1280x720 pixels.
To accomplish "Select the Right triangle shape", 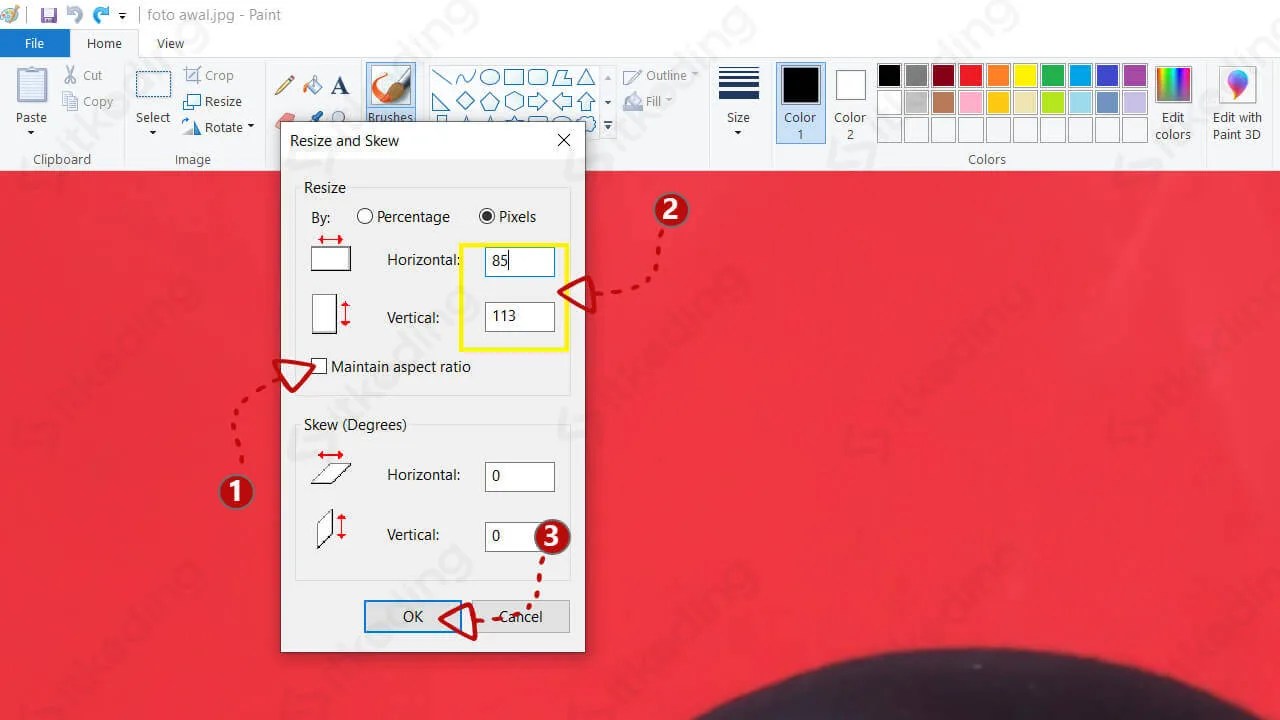I will point(441,101).
